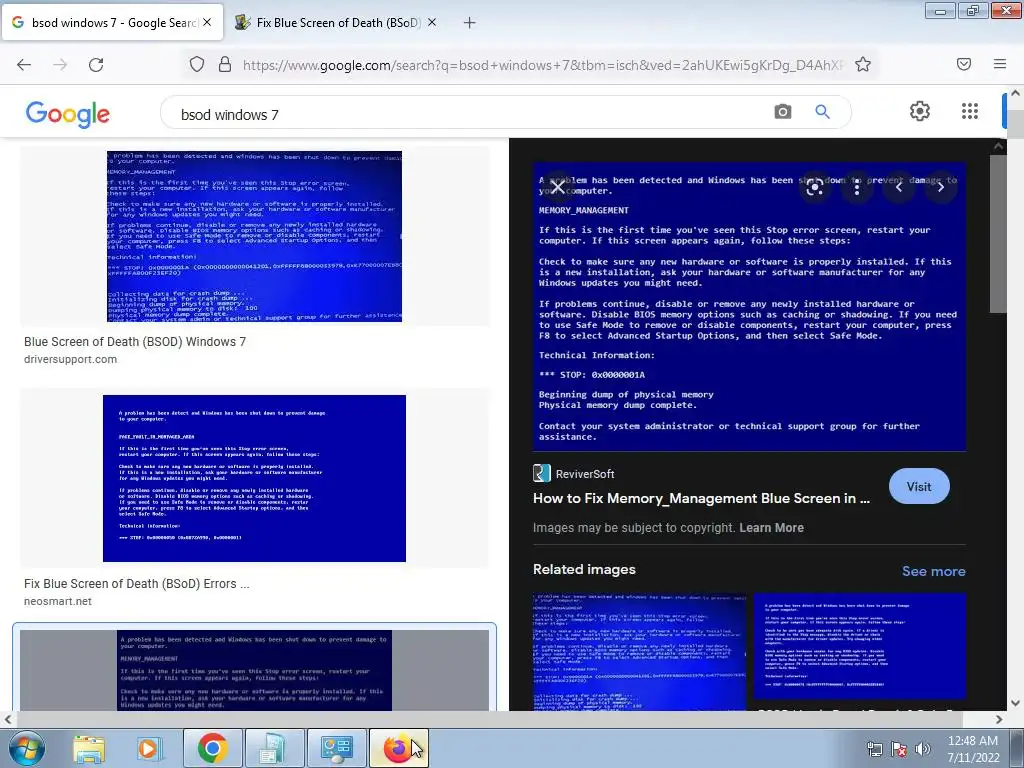Click the Google logo
The image size is (1024, 768).
(68, 114)
